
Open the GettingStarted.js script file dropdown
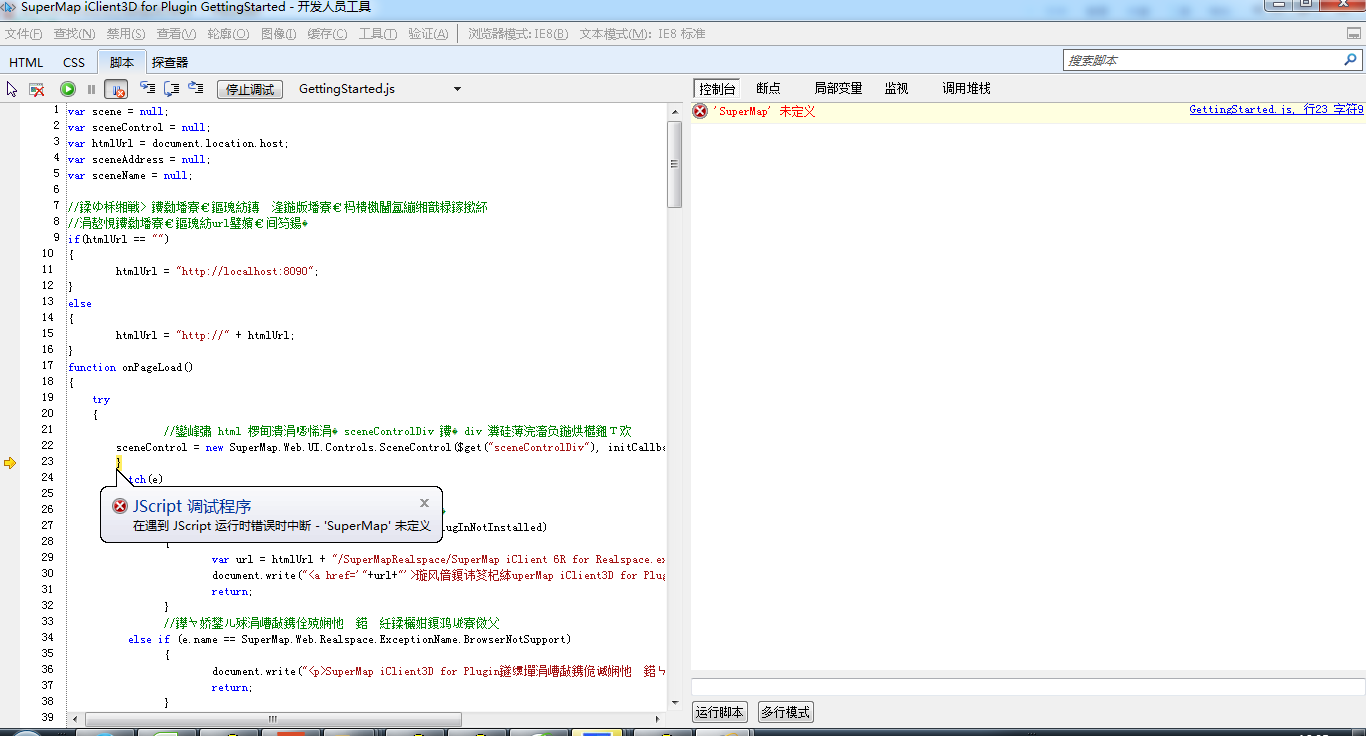coord(380,89)
